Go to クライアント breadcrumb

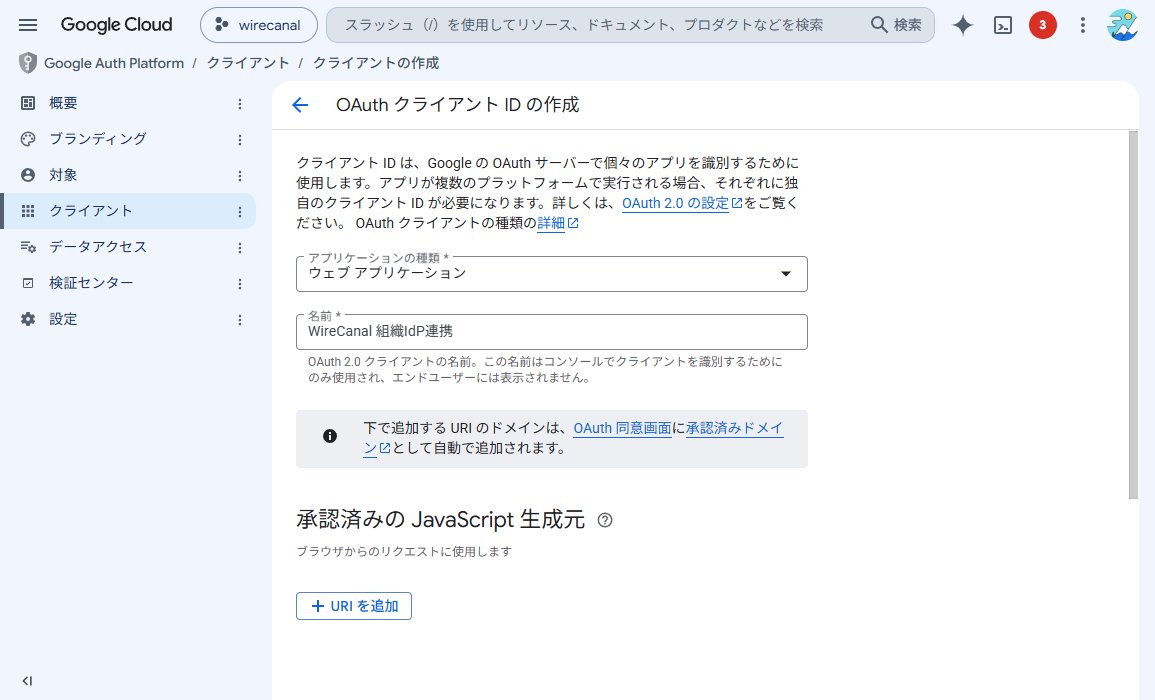(x=248, y=63)
